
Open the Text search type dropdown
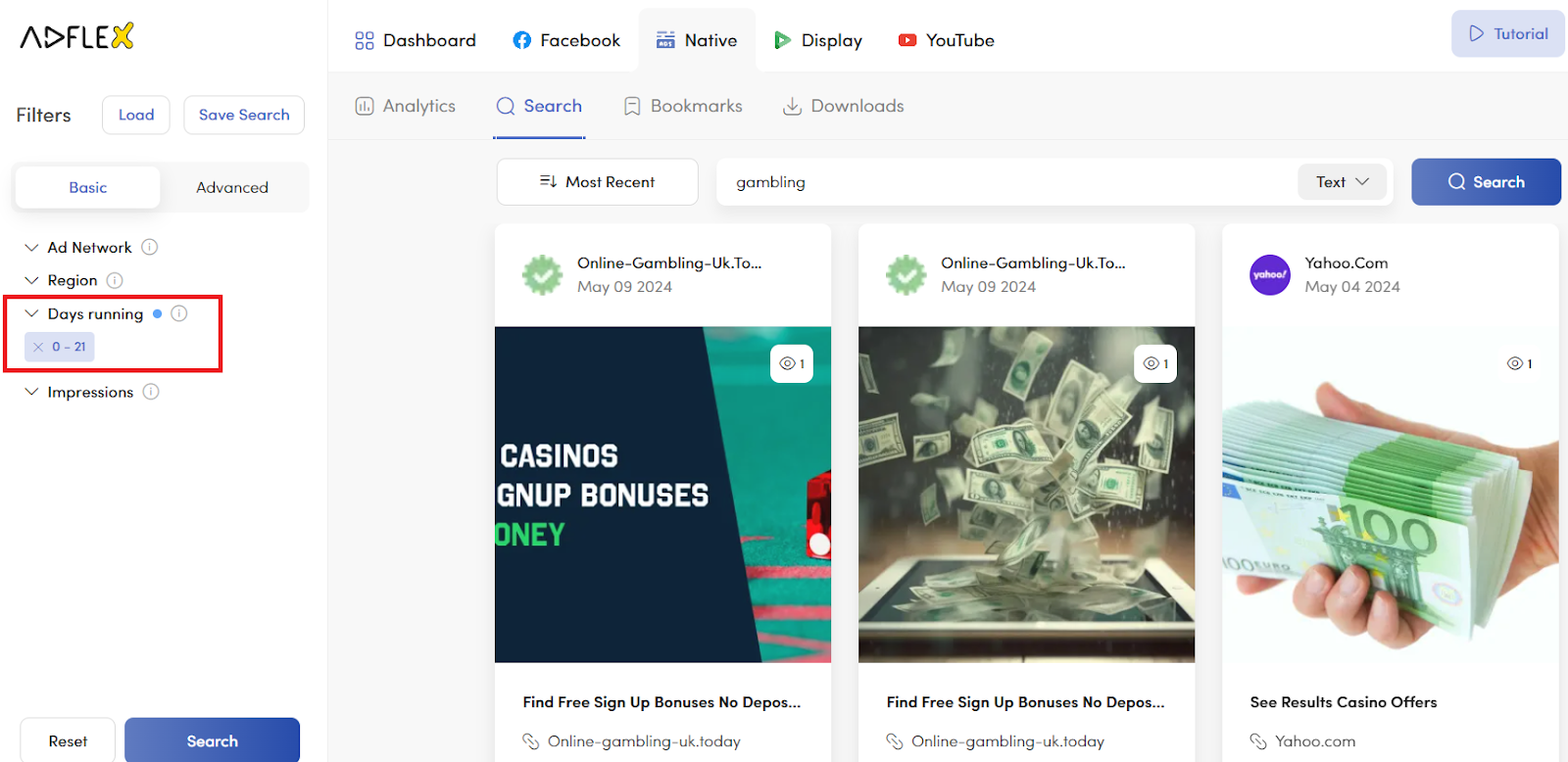[x=1342, y=182]
